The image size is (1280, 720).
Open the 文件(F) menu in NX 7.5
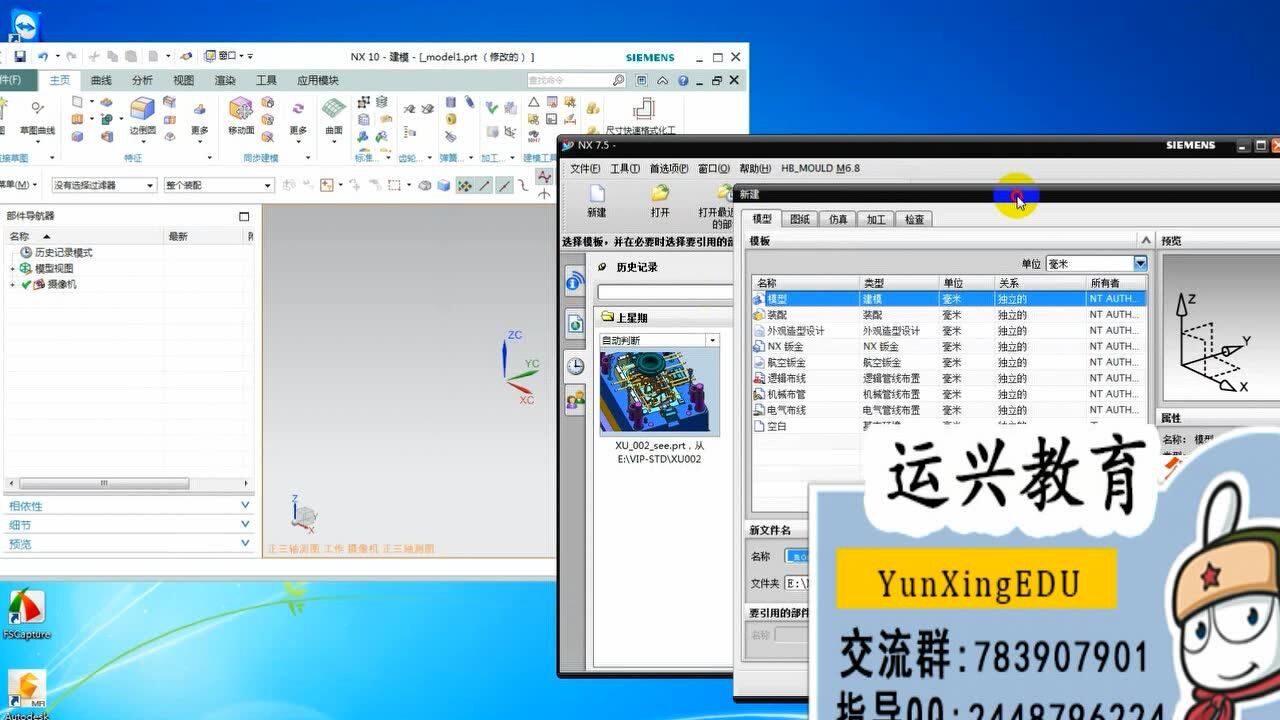coord(585,168)
